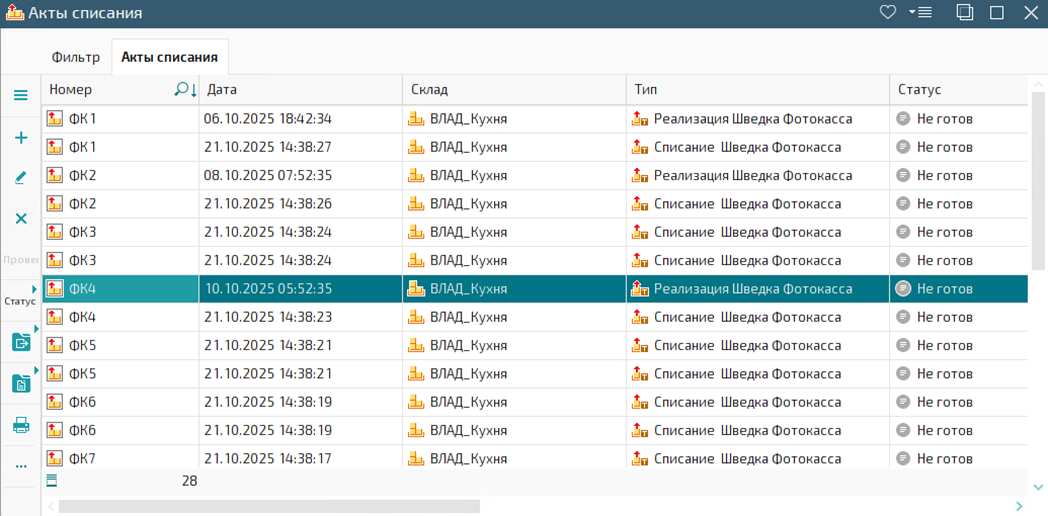Click the pencil edit icon
The height and width of the screenshot is (516, 1048).
point(20,178)
